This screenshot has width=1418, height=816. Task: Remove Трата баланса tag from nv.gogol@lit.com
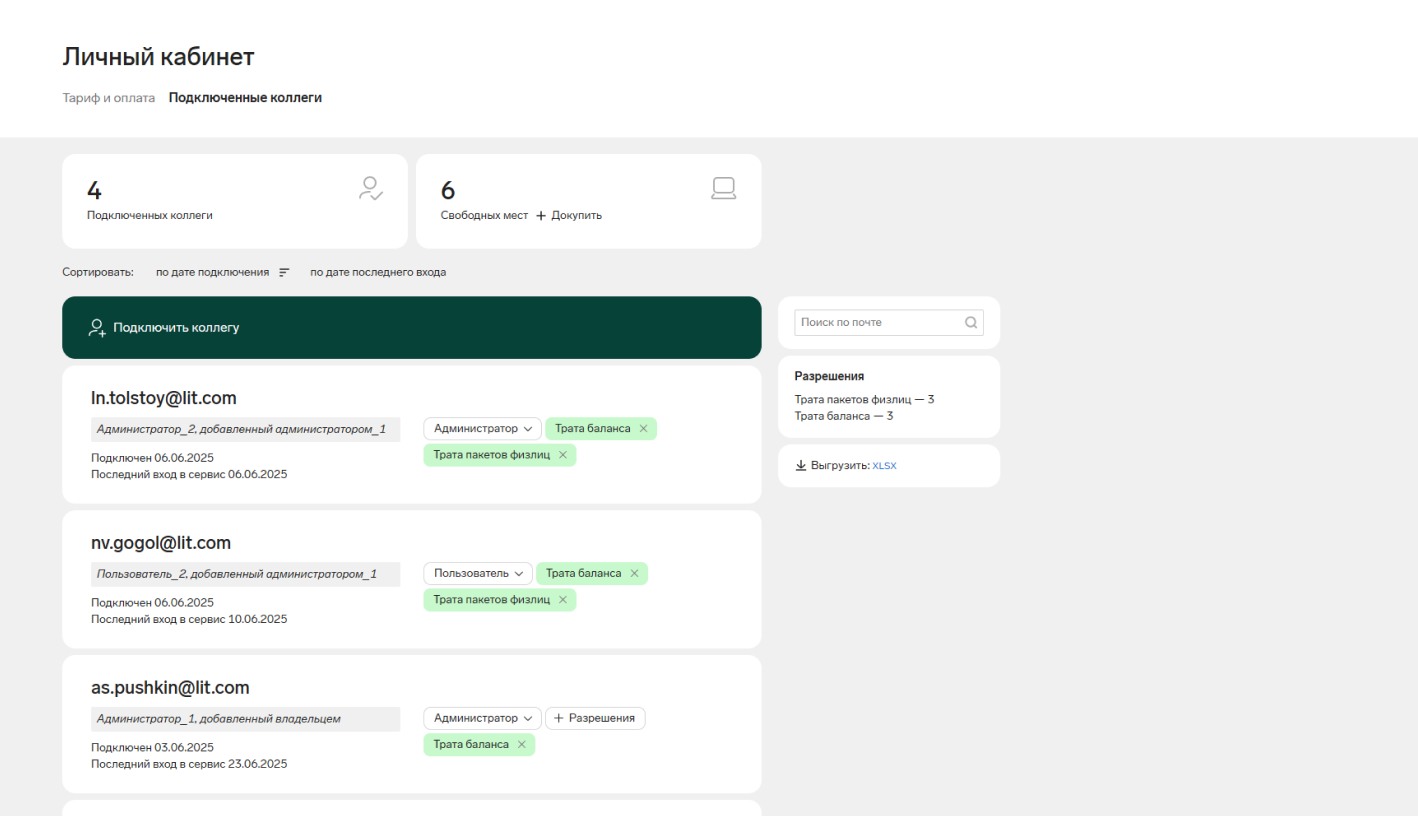click(x=634, y=573)
